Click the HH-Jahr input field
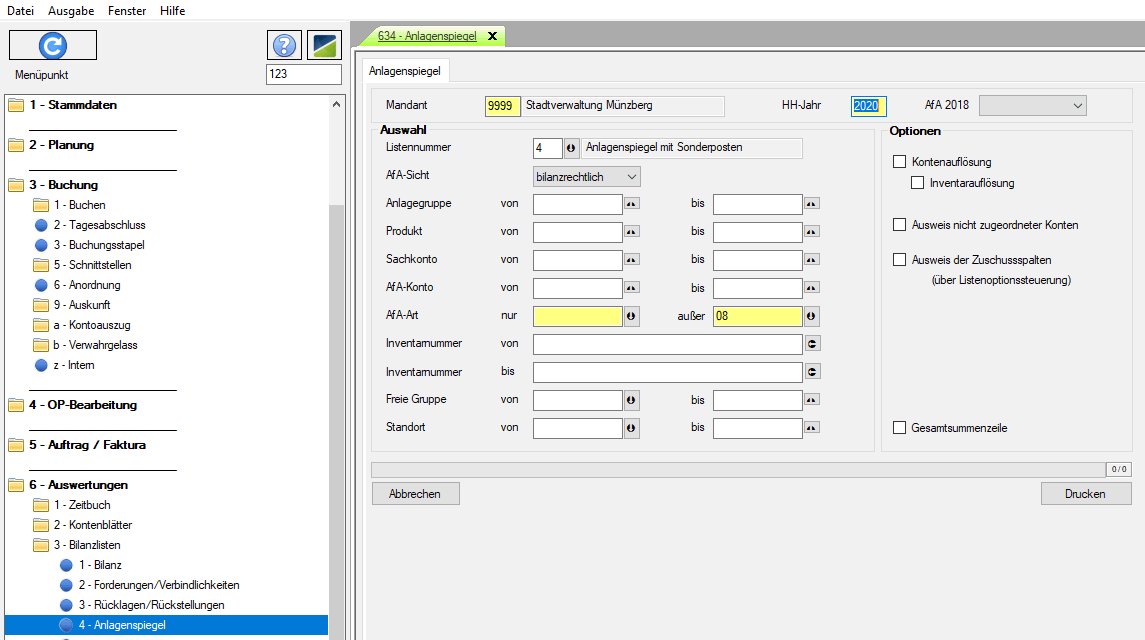Viewport: 1145px width, 640px height. tap(868, 106)
